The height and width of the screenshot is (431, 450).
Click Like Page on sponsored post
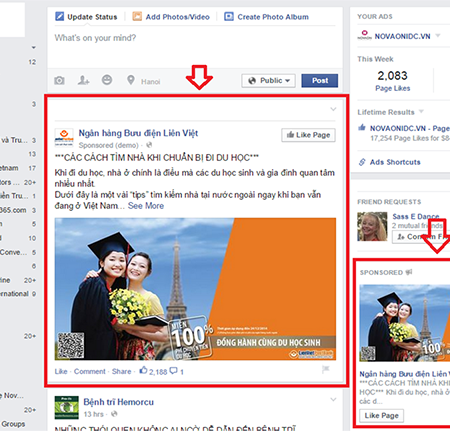point(308,135)
